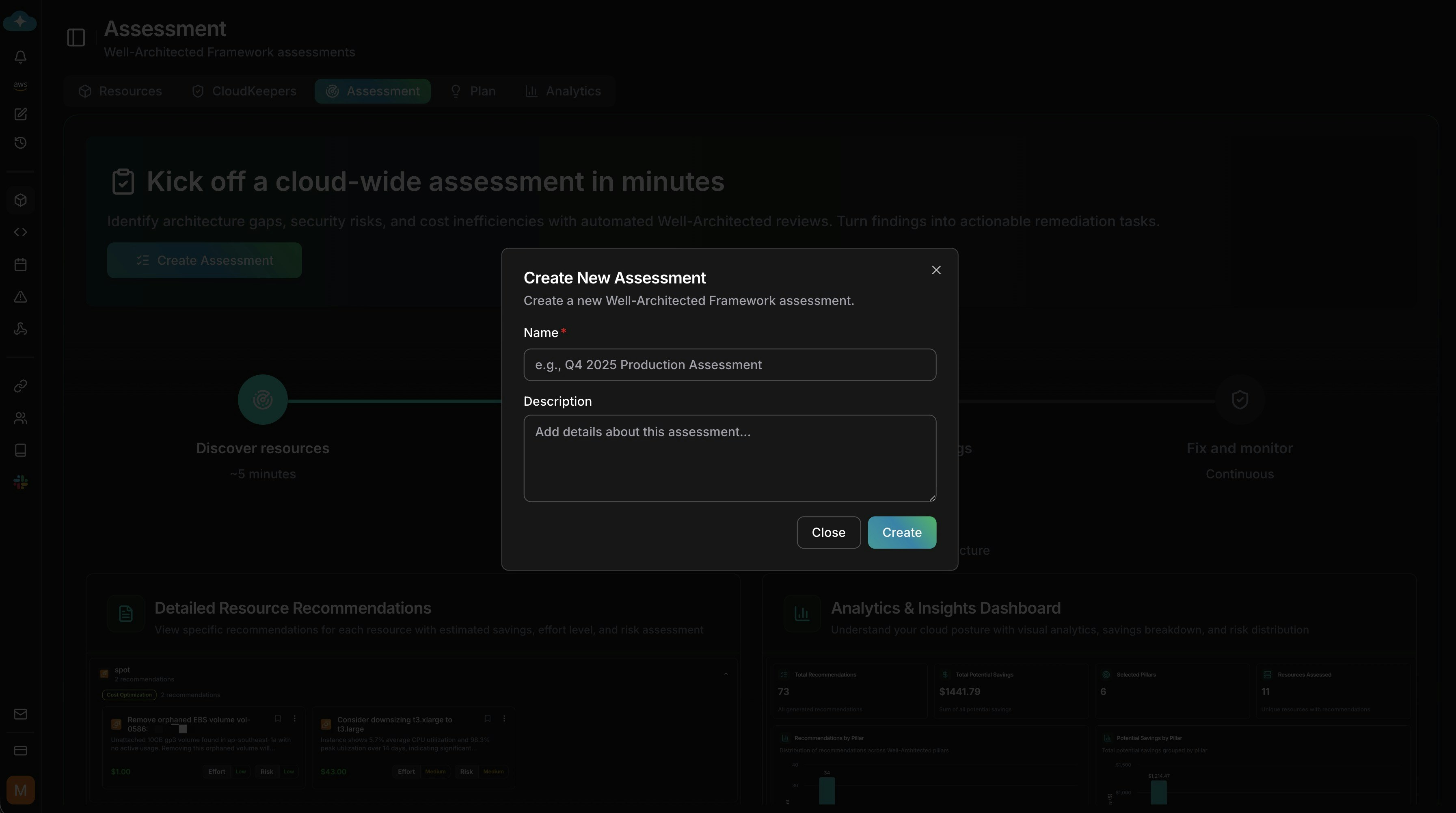The width and height of the screenshot is (1456, 813).
Task: Close the dialog using the Close button
Action: point(828,532)
